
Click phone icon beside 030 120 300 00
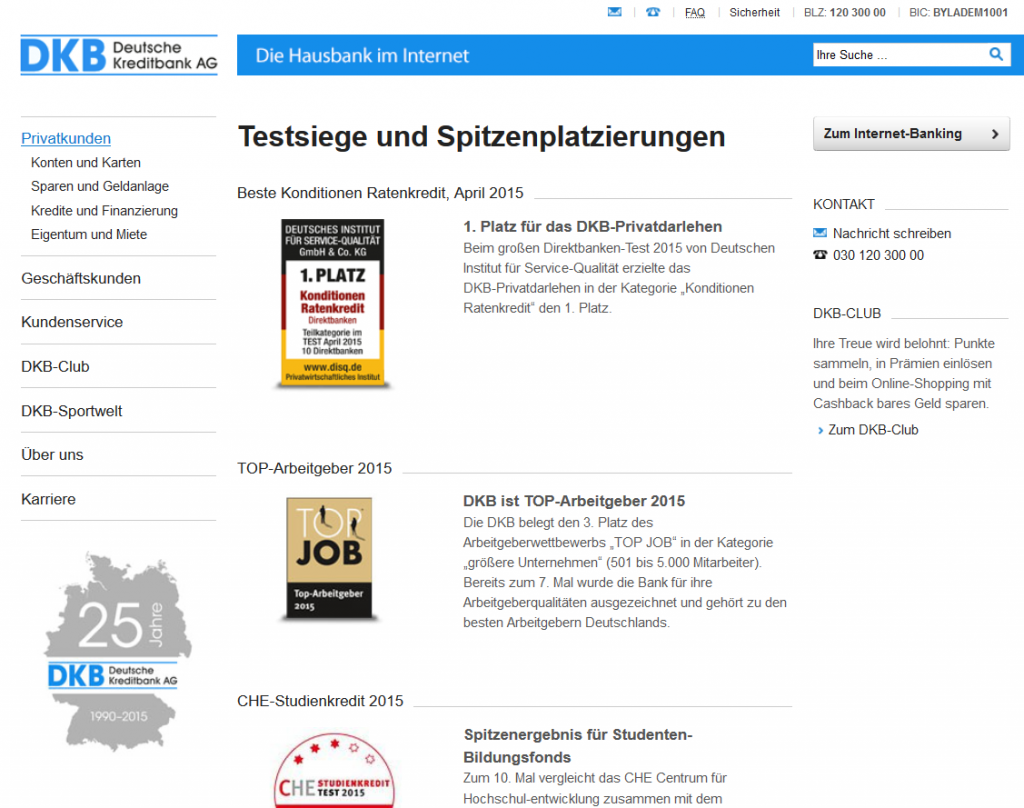click(x=820, y=255)
